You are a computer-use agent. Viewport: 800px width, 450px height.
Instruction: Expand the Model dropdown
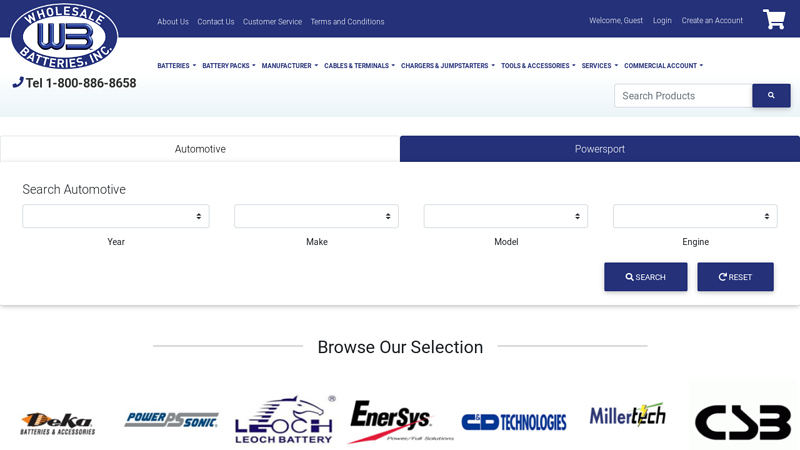click(506, 216)
